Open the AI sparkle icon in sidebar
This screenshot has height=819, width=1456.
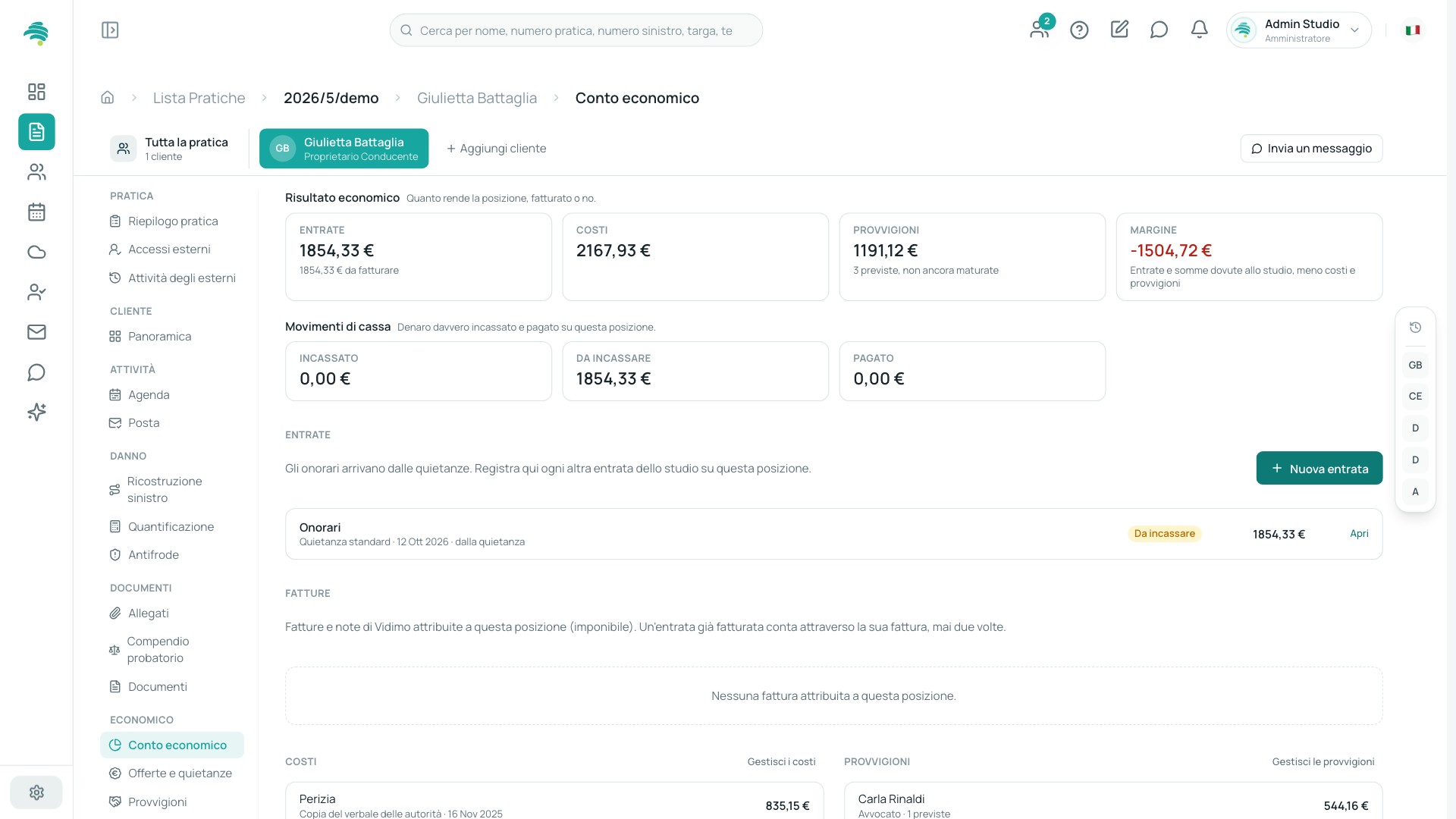coord(36,412)
